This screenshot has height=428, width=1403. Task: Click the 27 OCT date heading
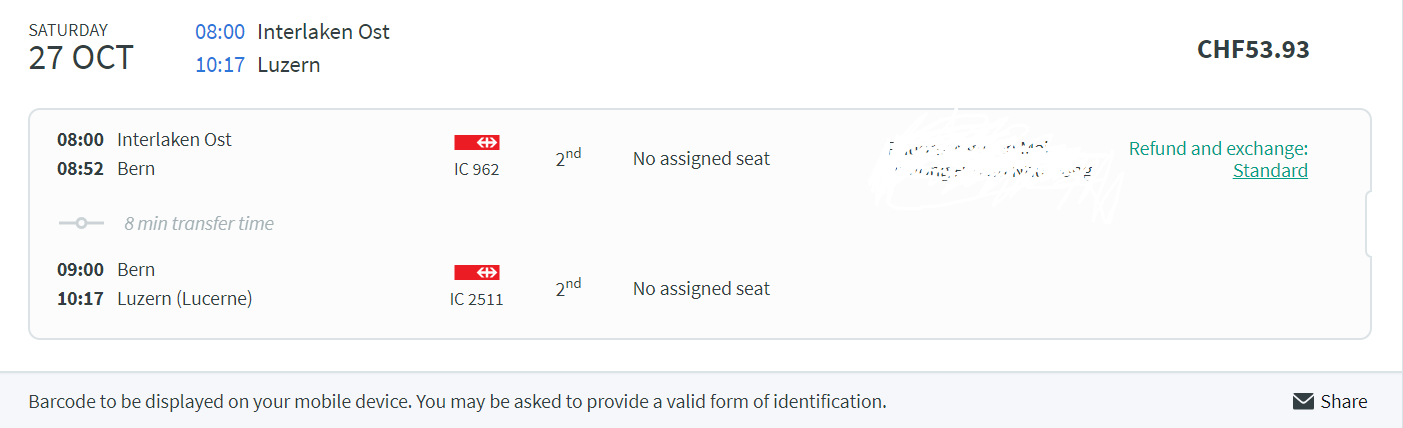(x=80, y=57)
